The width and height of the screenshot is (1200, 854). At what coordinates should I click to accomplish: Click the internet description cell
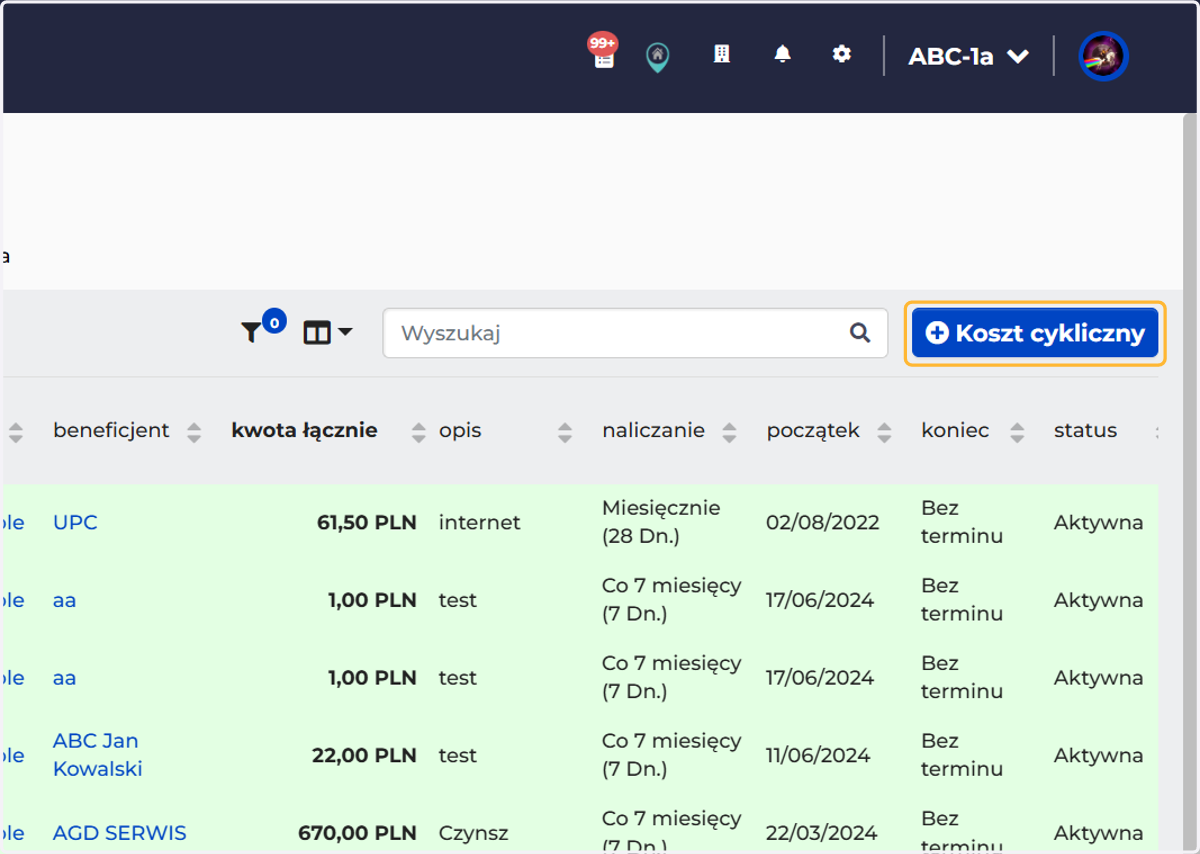479,522
